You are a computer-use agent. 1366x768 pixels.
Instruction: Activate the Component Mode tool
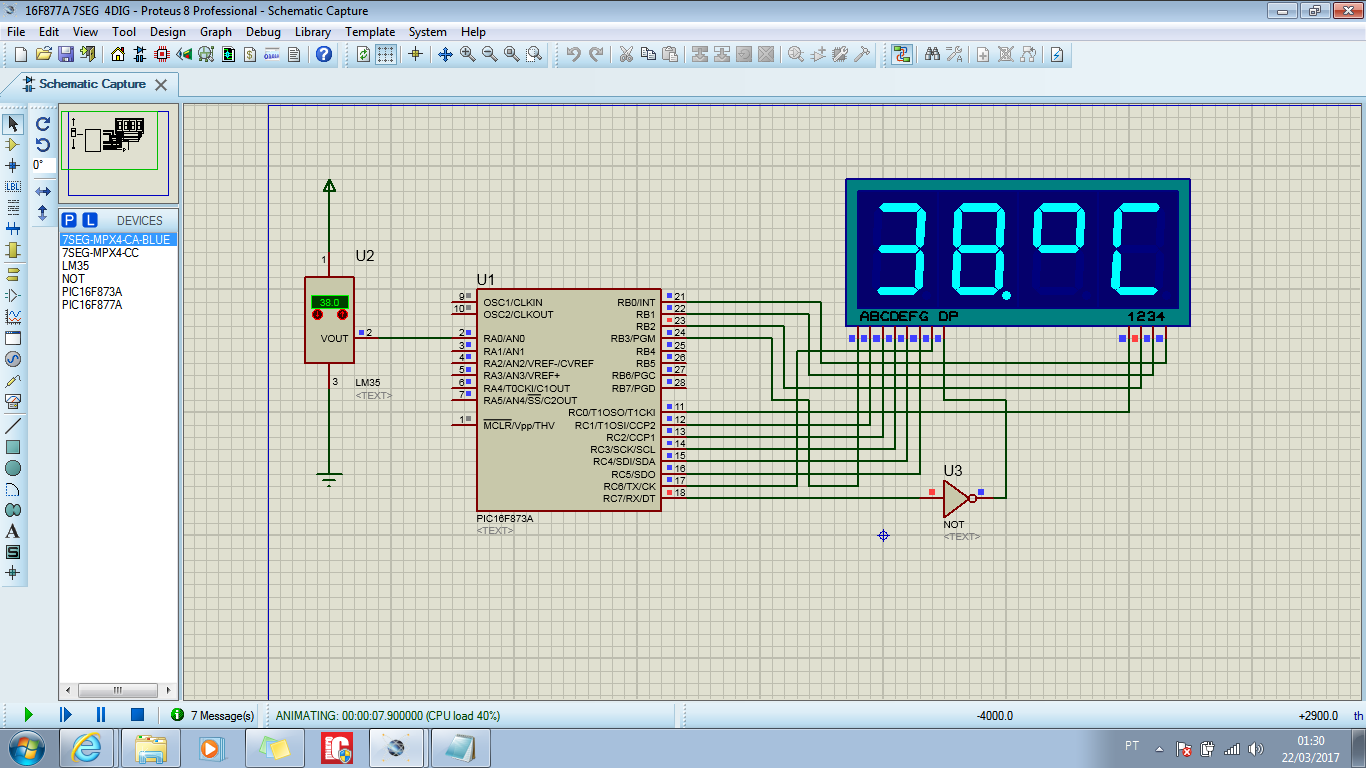click(13, 145)
